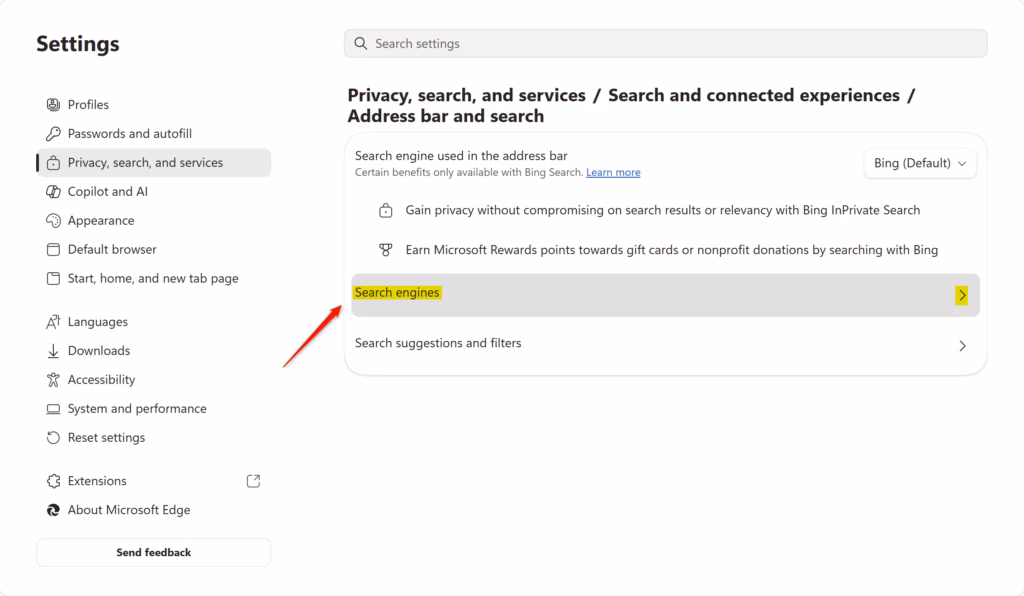This screenshot has width=1024, height=596.
Task: Click the key icon beside Passwords and autofill
Action: [53, 134]
